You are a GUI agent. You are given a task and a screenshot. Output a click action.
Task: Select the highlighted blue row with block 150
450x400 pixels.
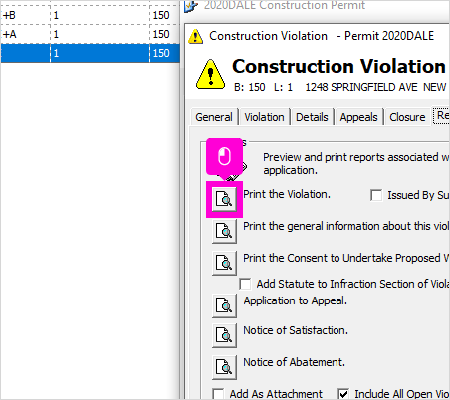pos(90,53)
